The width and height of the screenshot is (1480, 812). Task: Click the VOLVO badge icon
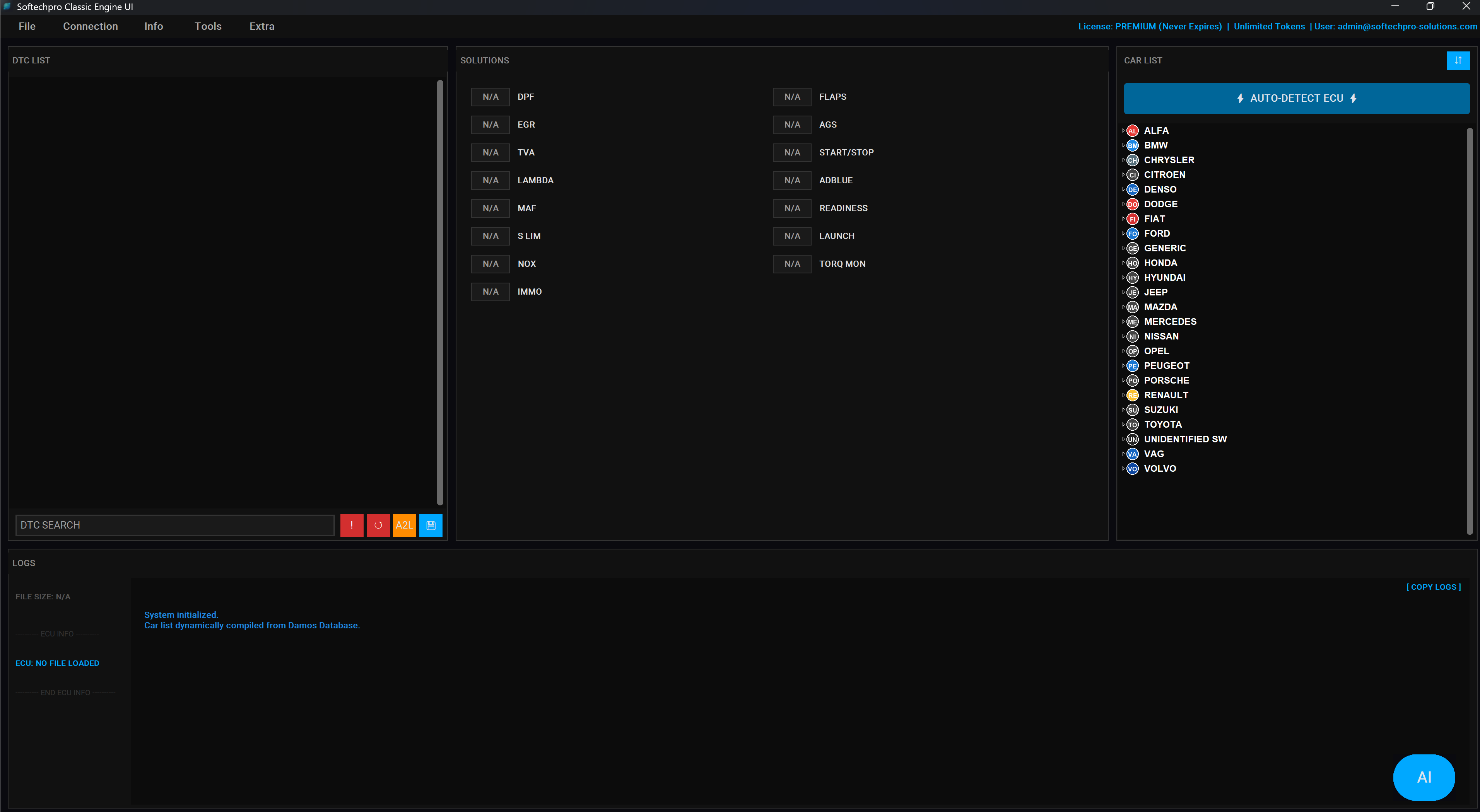[x=1132, y=469]
